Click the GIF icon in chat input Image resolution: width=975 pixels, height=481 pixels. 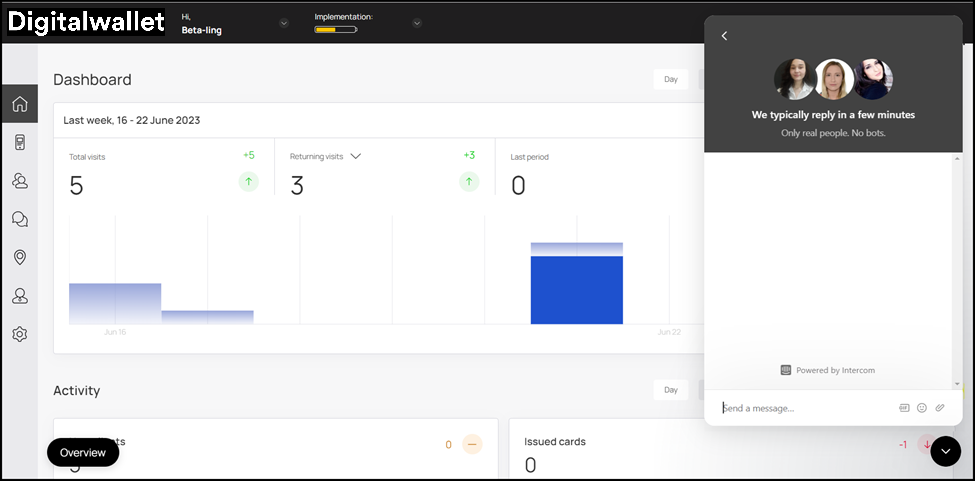(x=904, y=408)
